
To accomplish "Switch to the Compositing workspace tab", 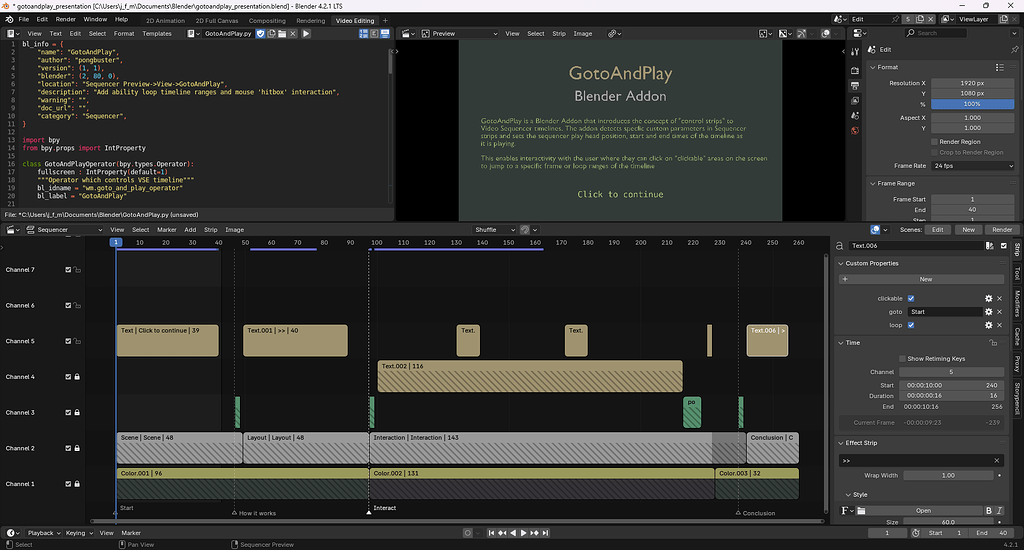I will (267, 21).
